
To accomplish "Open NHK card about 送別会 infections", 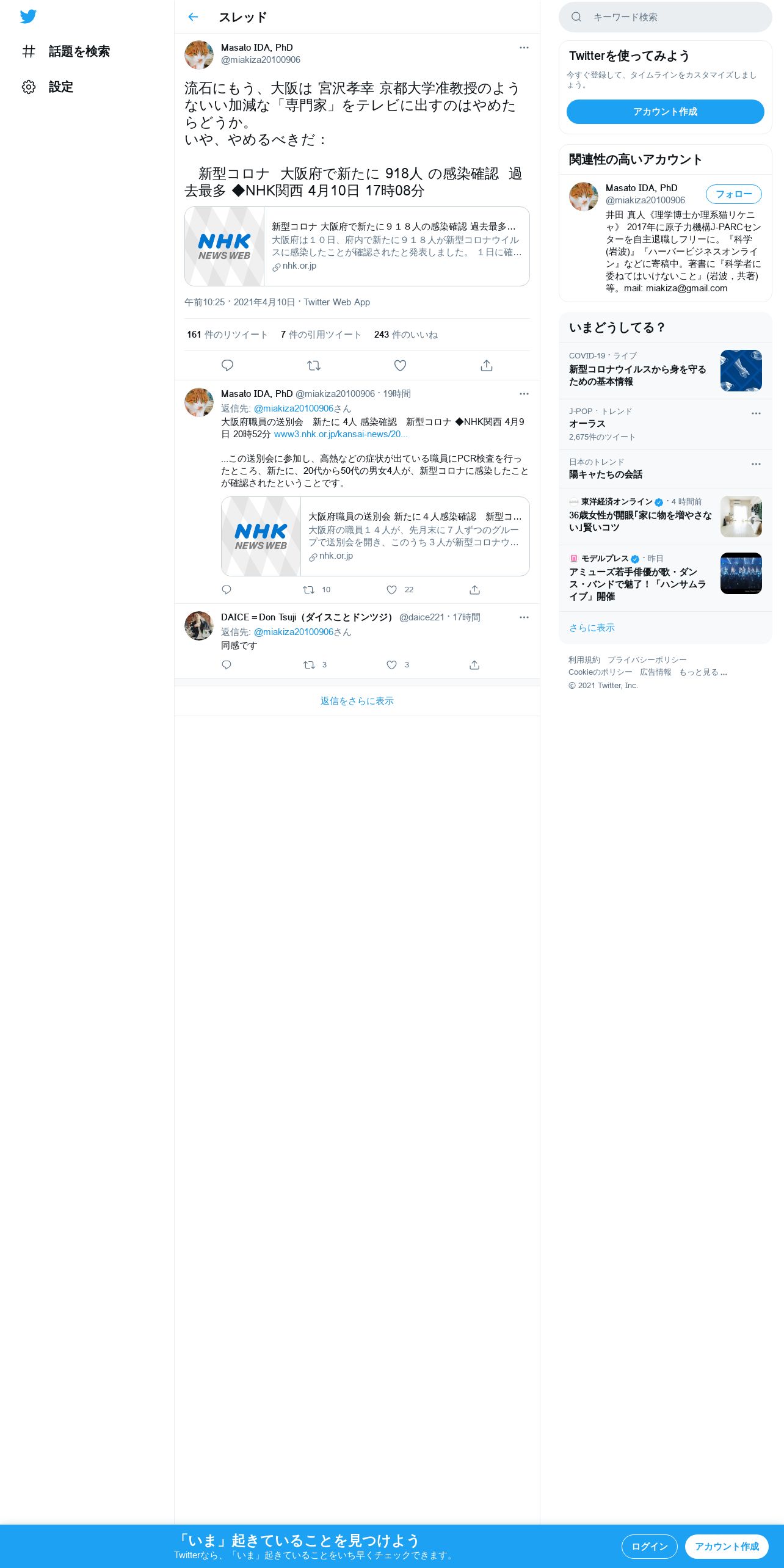I will 376,536.
